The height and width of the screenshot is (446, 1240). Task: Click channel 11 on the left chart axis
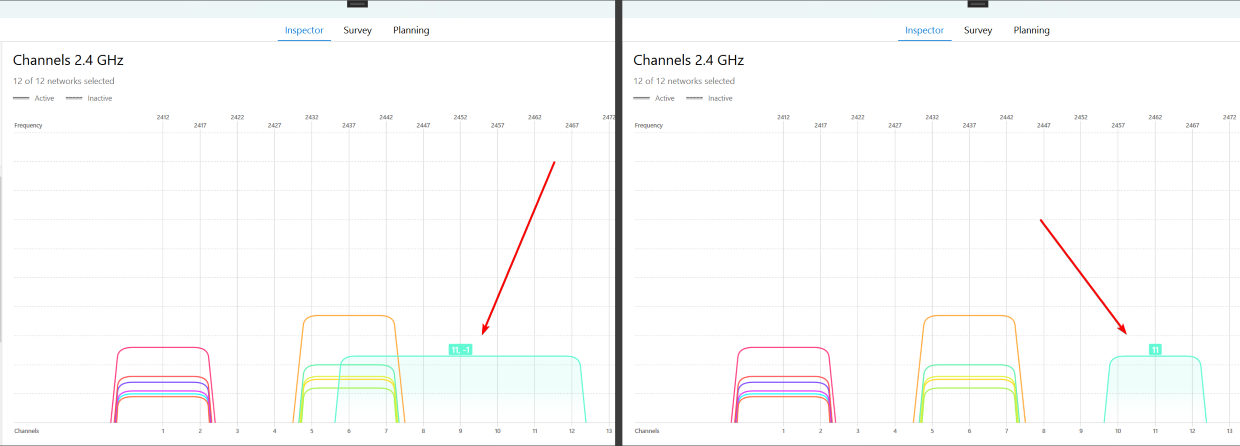point(535,431)
